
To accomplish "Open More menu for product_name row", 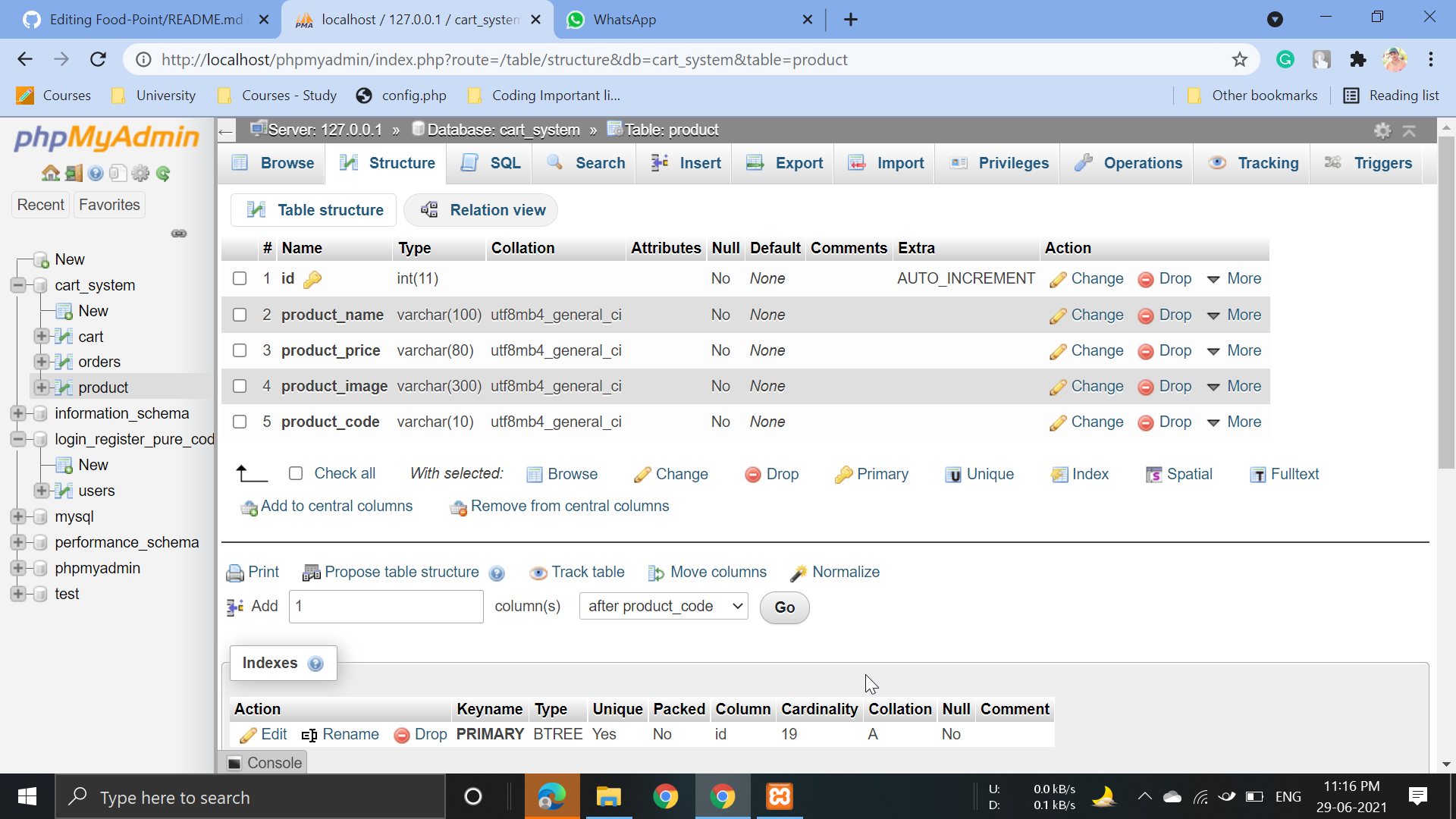I will (1234, 315).
